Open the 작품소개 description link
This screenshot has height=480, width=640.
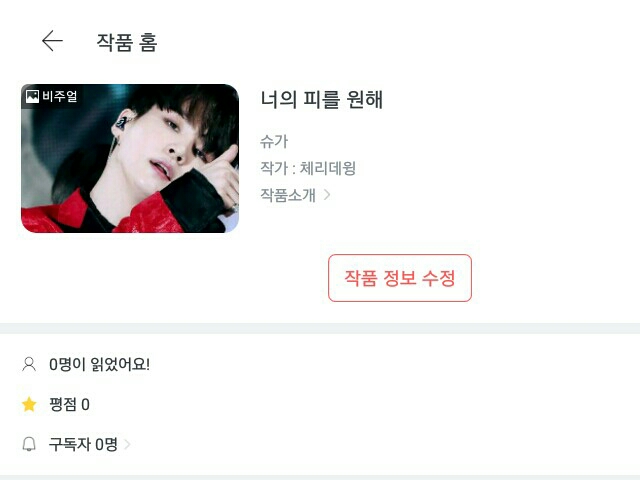(288, 195)
